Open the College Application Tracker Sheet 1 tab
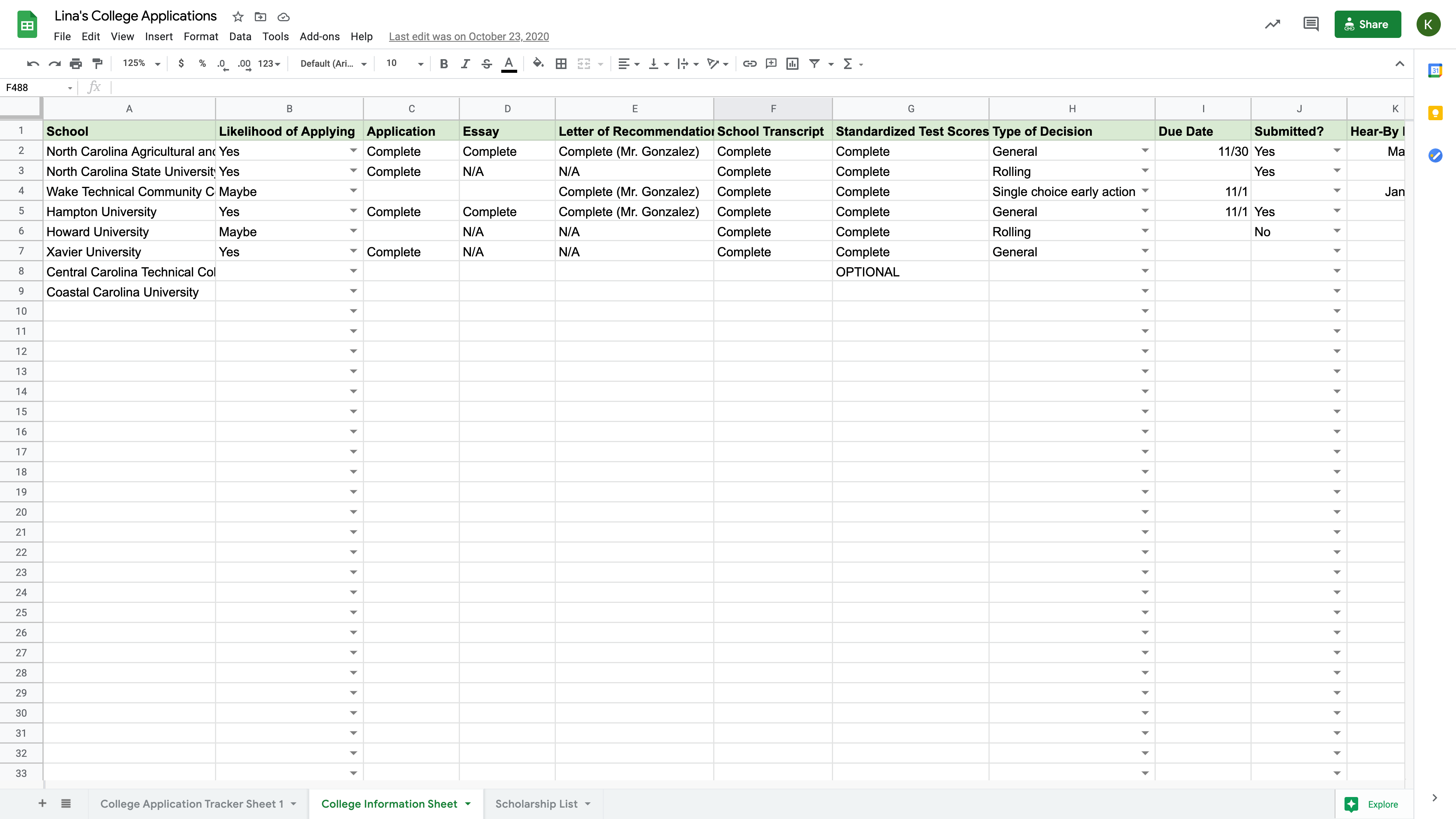The height and width of the screenshot is (819, 1456). tap(192, 804)
